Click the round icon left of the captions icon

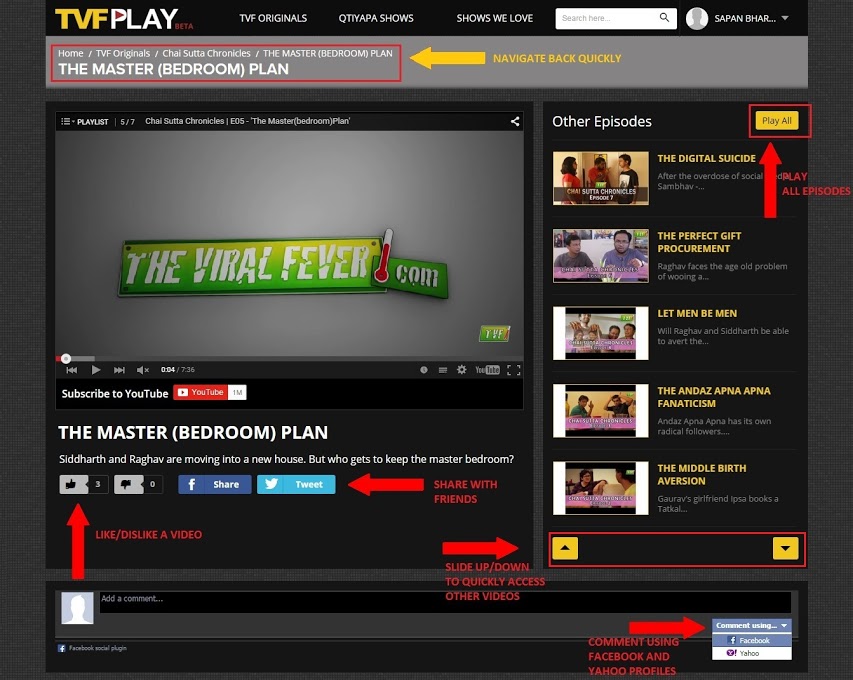[424, 370]
